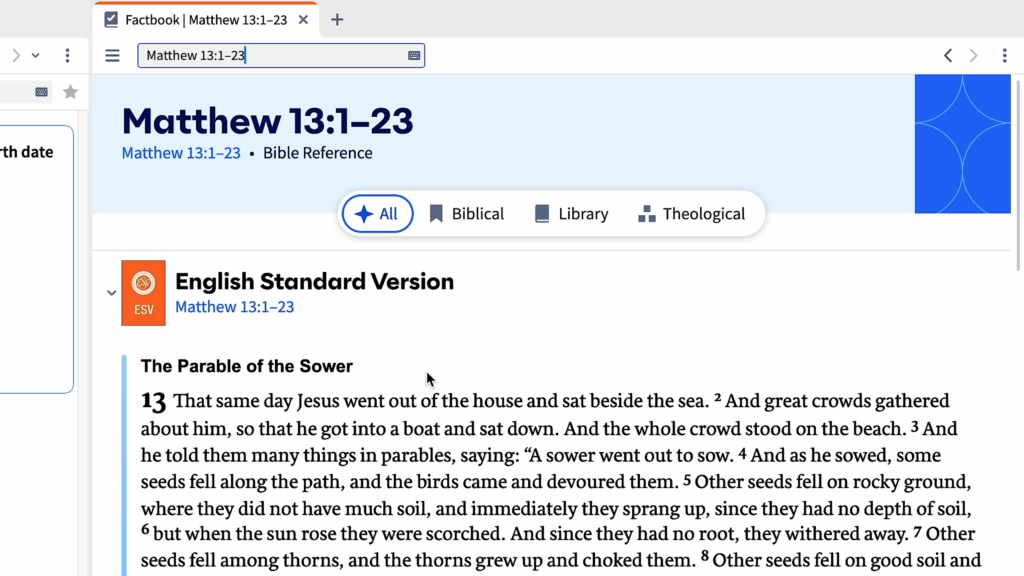The image size is (1024, 576).
Task: Switch to the Theological filter
Action: (691, 214)
